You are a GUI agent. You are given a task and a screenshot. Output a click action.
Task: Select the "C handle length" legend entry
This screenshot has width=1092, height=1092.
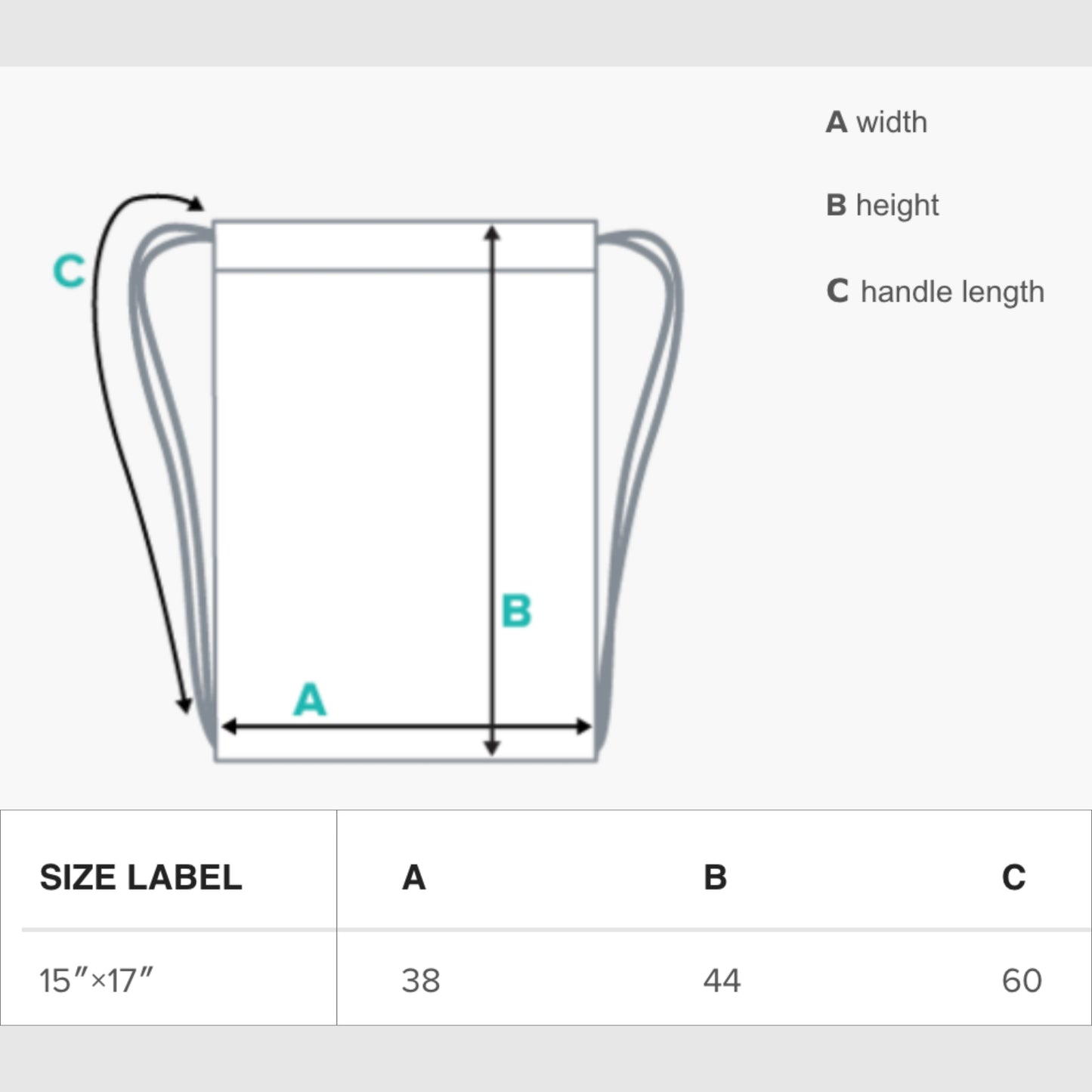click(935, 292)
